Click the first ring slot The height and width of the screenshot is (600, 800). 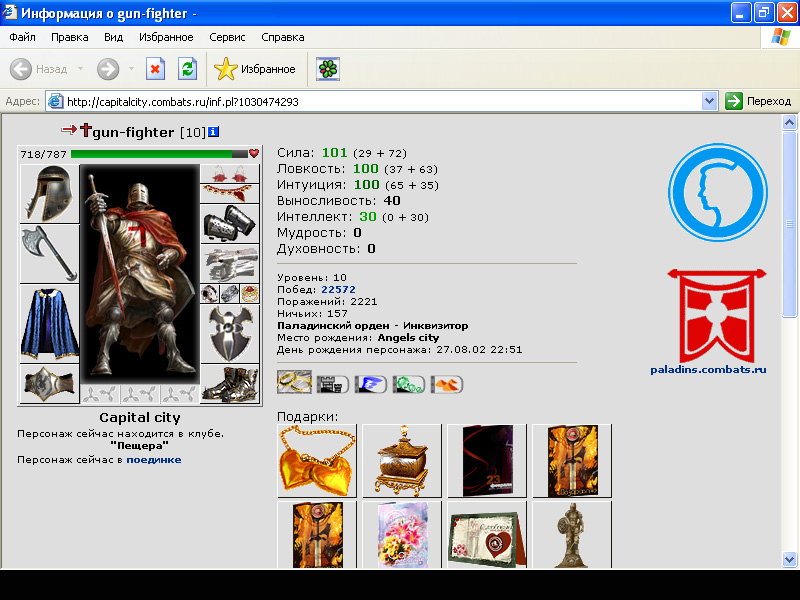210,293
